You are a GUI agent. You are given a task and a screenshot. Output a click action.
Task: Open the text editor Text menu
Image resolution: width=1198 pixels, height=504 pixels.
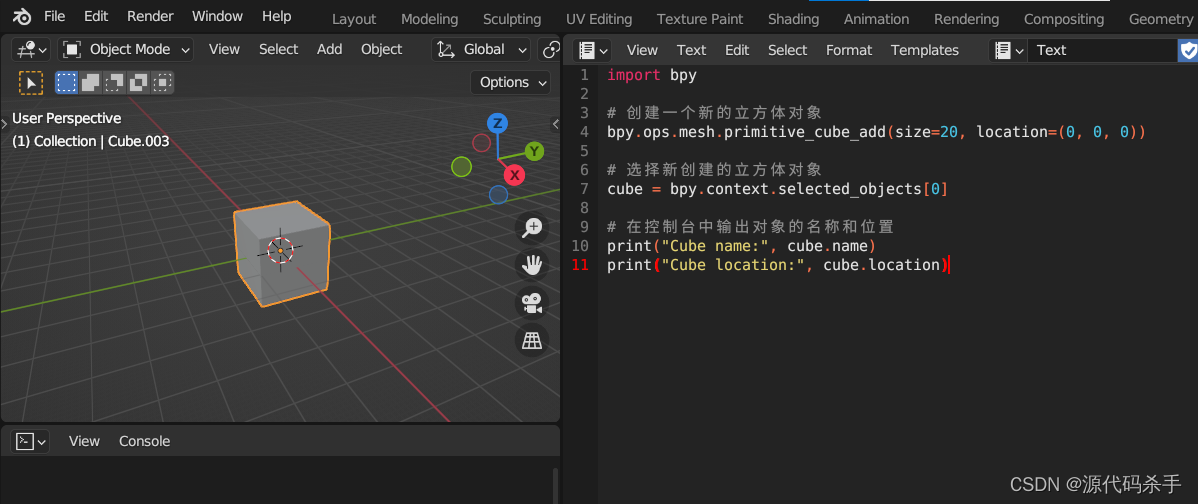691,50
